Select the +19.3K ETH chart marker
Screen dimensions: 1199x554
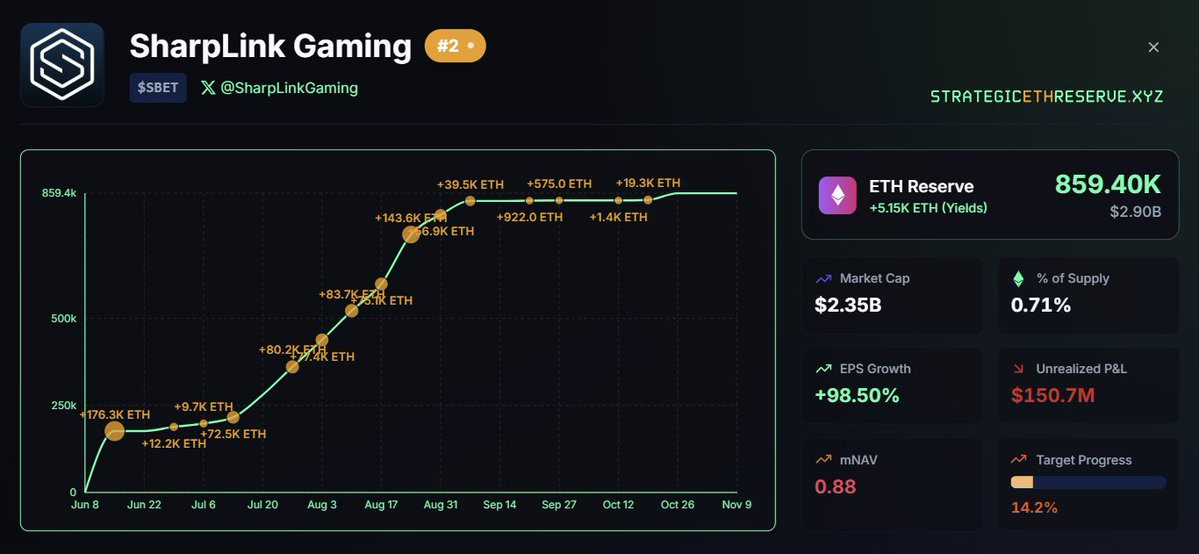(x=648, y=200)
